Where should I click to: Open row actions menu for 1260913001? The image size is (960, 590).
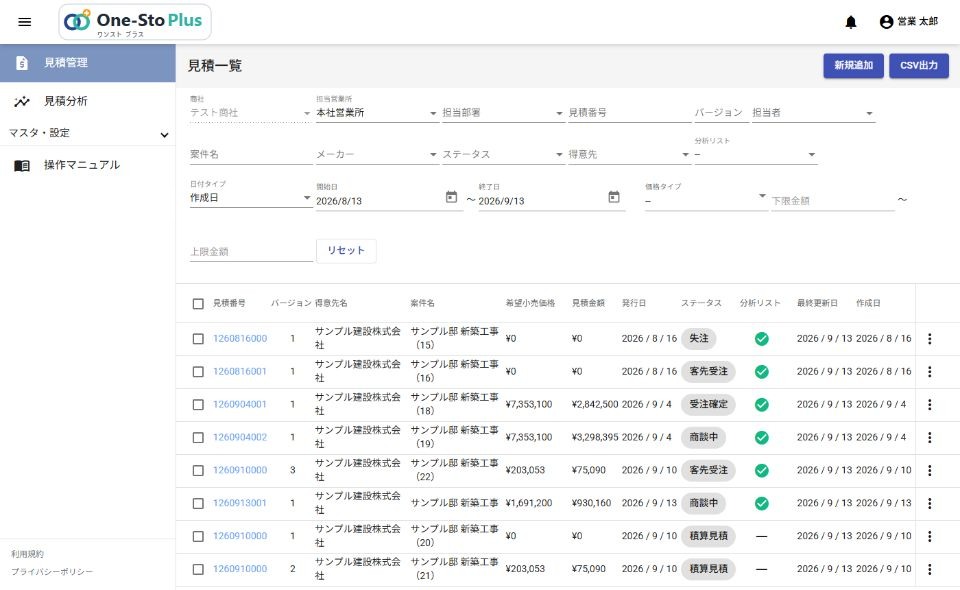[929, 503]
